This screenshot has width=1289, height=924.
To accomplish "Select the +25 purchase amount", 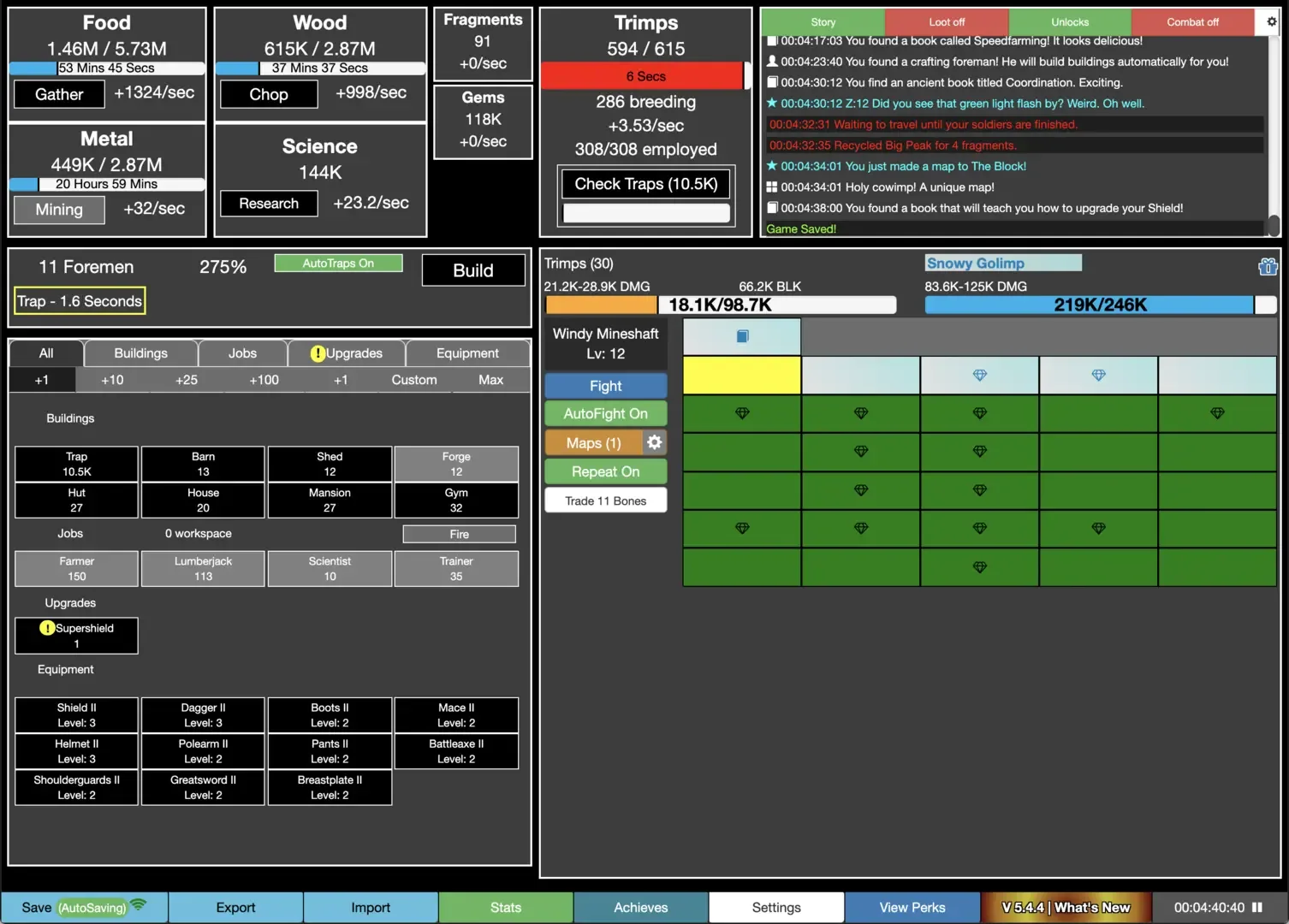I will tap(186, 380).
